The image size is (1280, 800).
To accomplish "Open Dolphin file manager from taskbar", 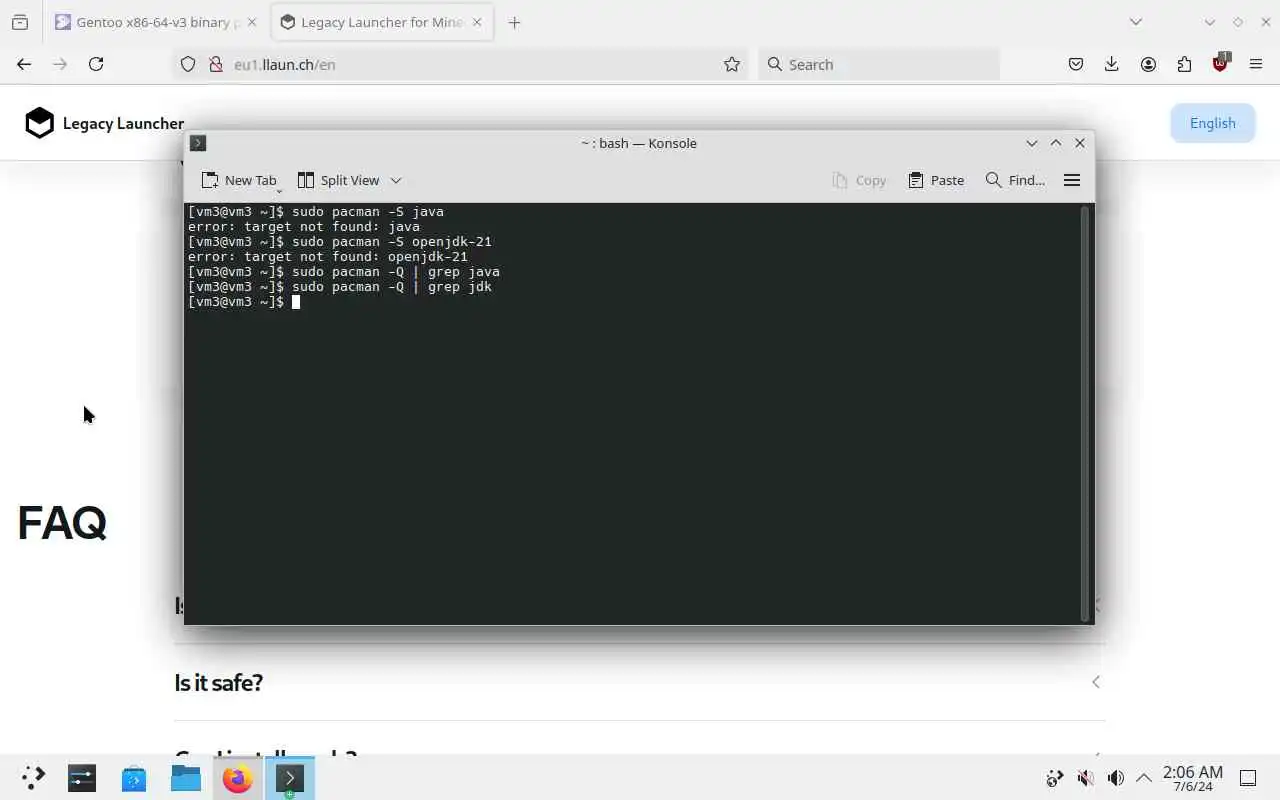I will [186, 778].
